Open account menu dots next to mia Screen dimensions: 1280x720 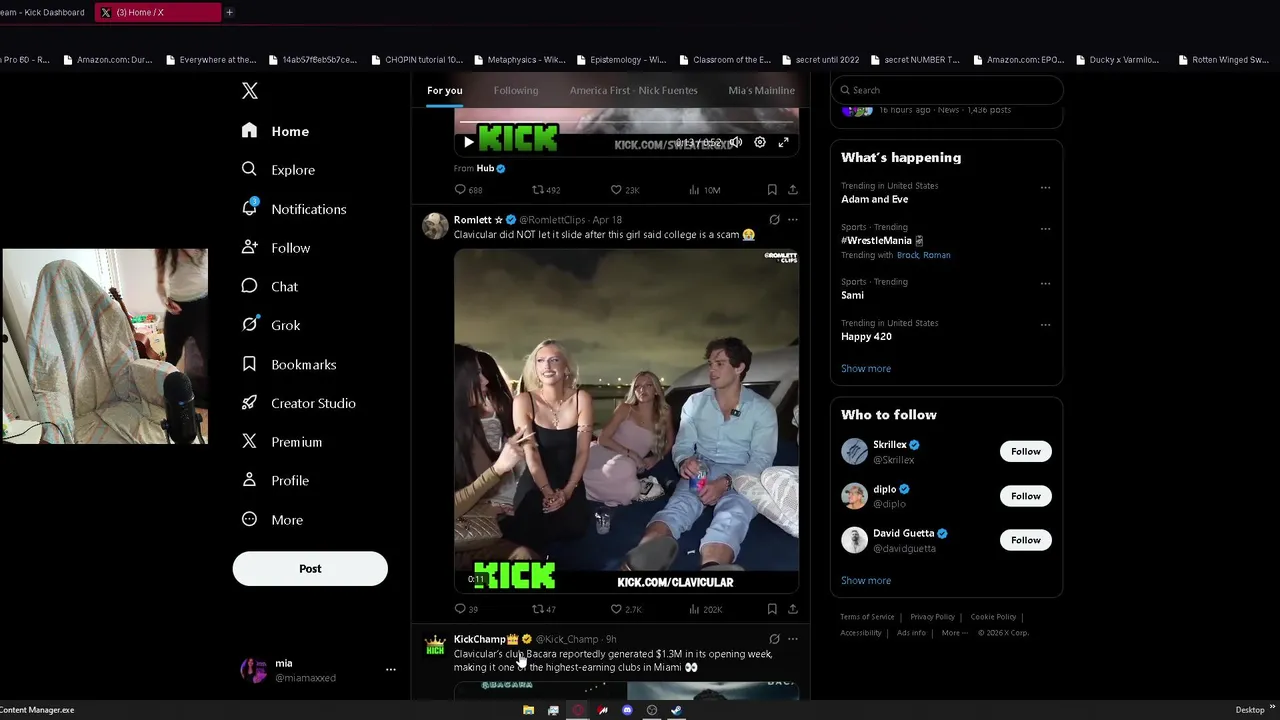pos(391,670)
